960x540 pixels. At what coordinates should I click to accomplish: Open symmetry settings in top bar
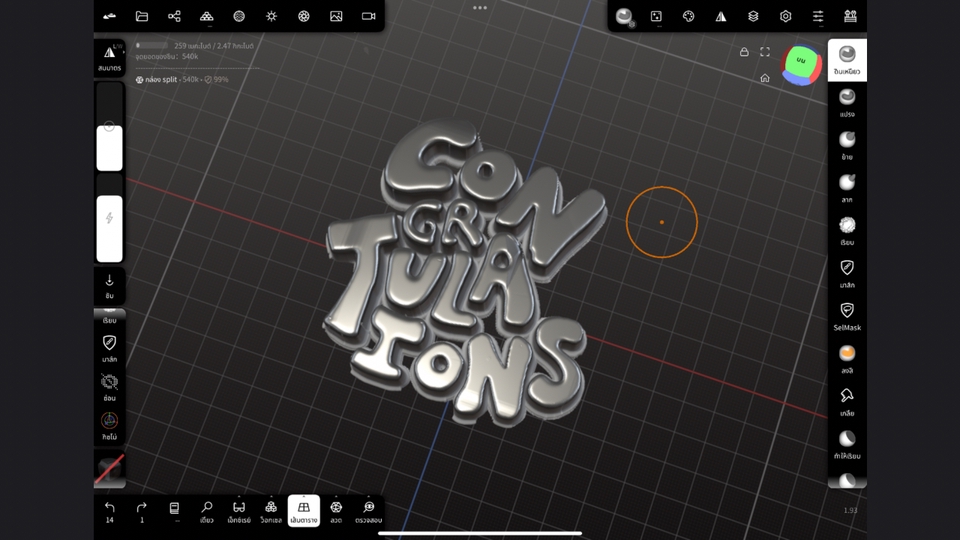(x=721, y=16)
